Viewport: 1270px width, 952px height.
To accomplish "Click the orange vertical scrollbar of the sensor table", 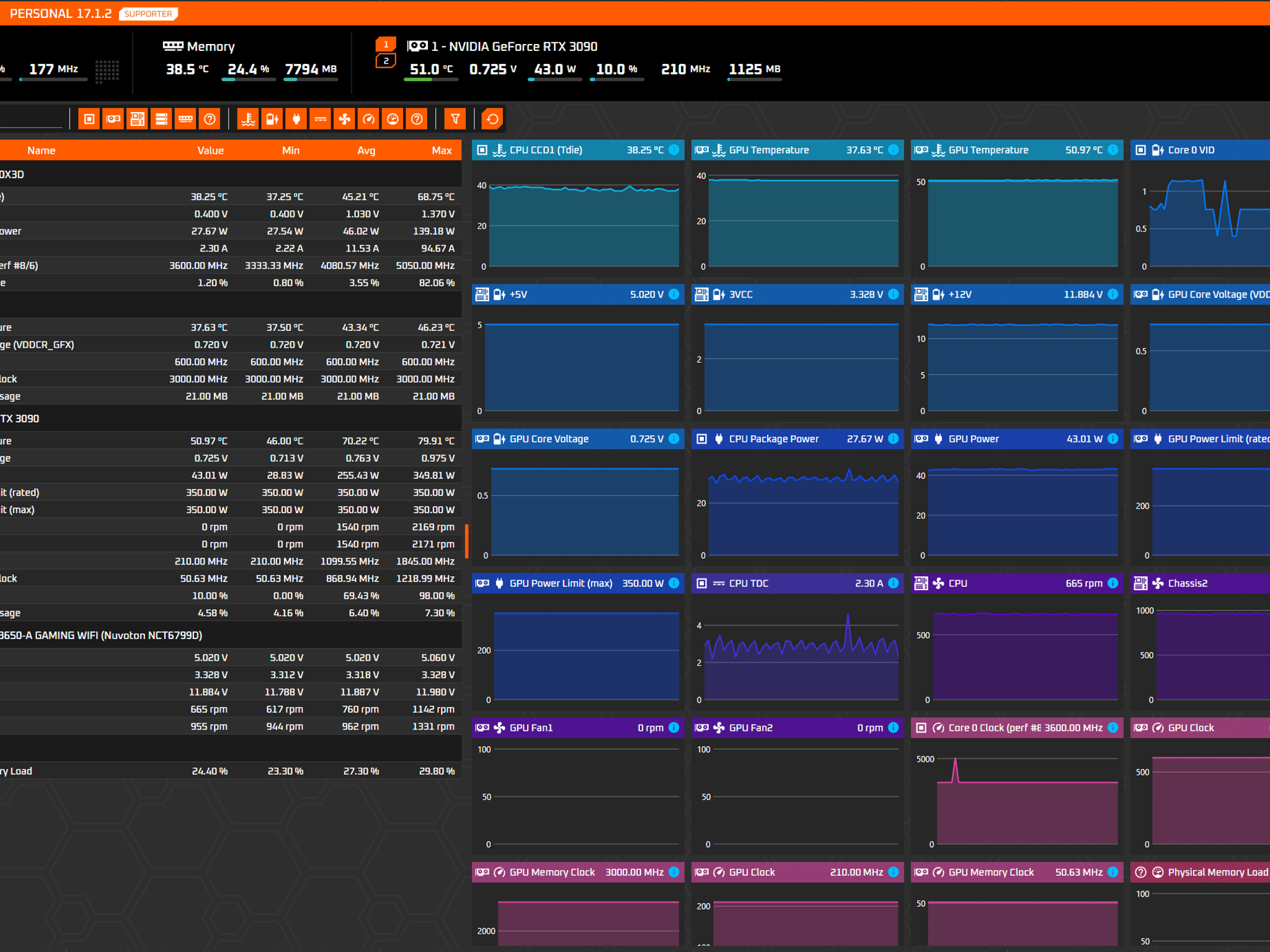I will pyautogui.click(x=466, y=541).
